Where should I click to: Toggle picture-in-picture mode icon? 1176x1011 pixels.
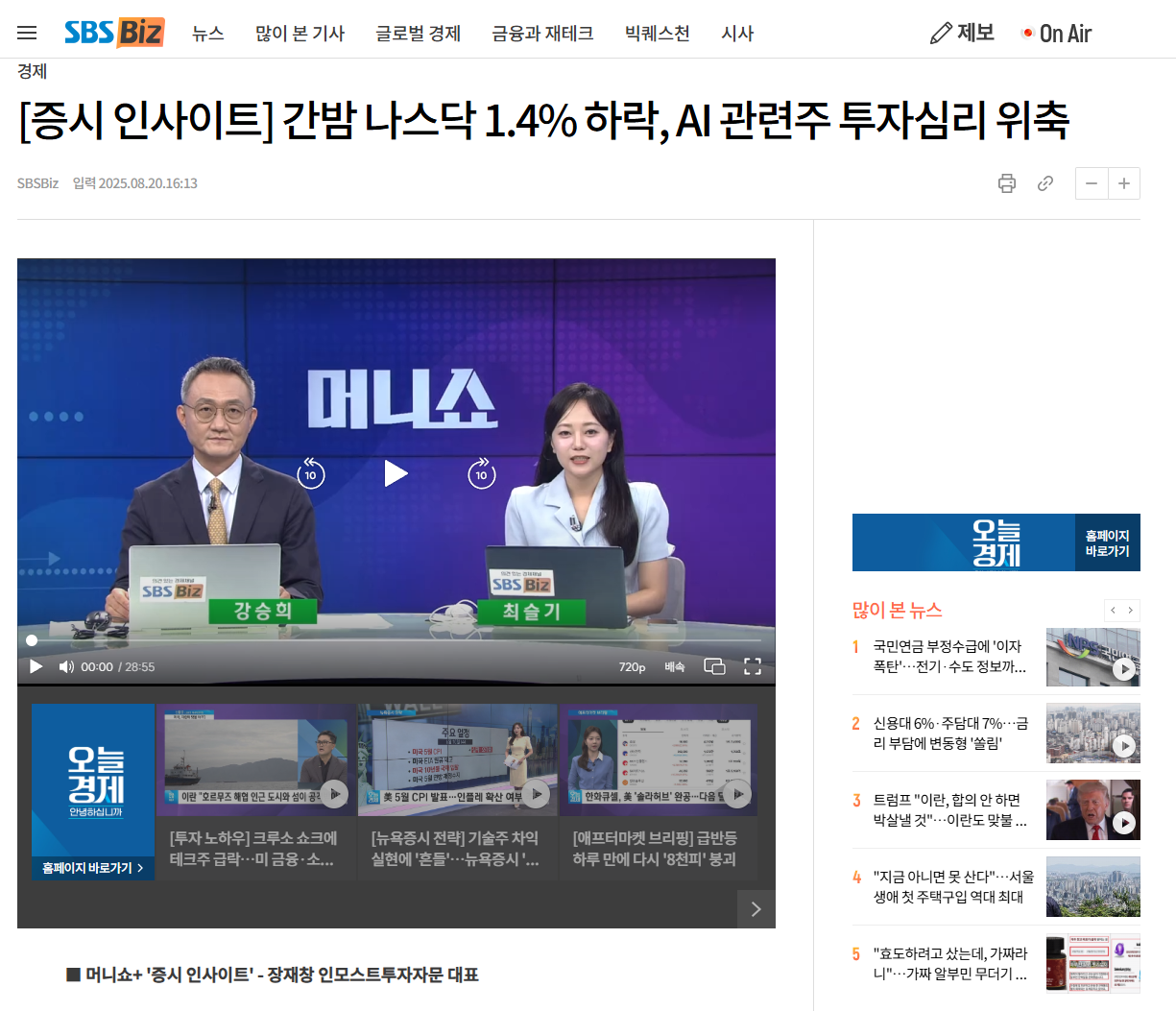714,666
